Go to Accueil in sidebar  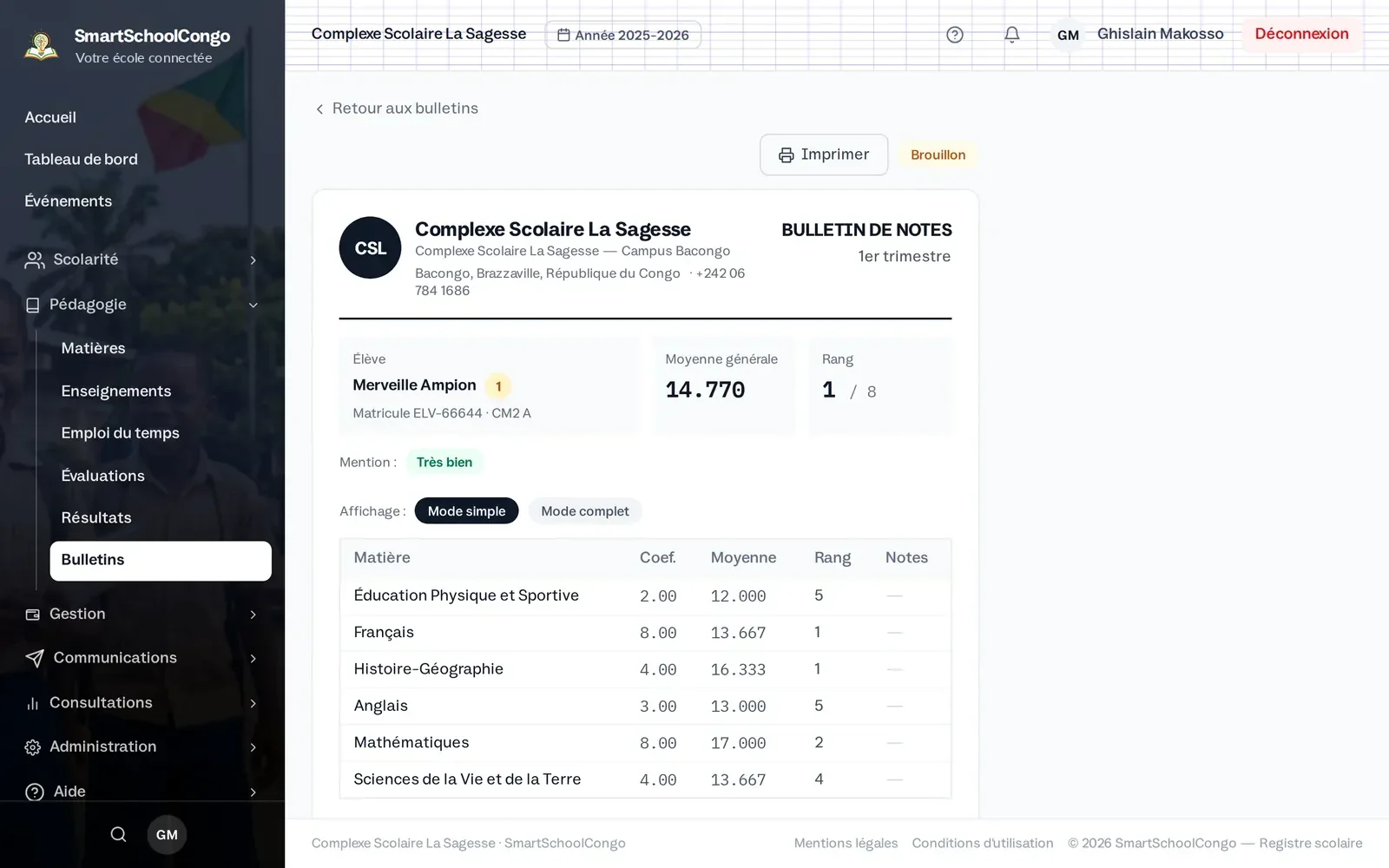coord(50,117)
